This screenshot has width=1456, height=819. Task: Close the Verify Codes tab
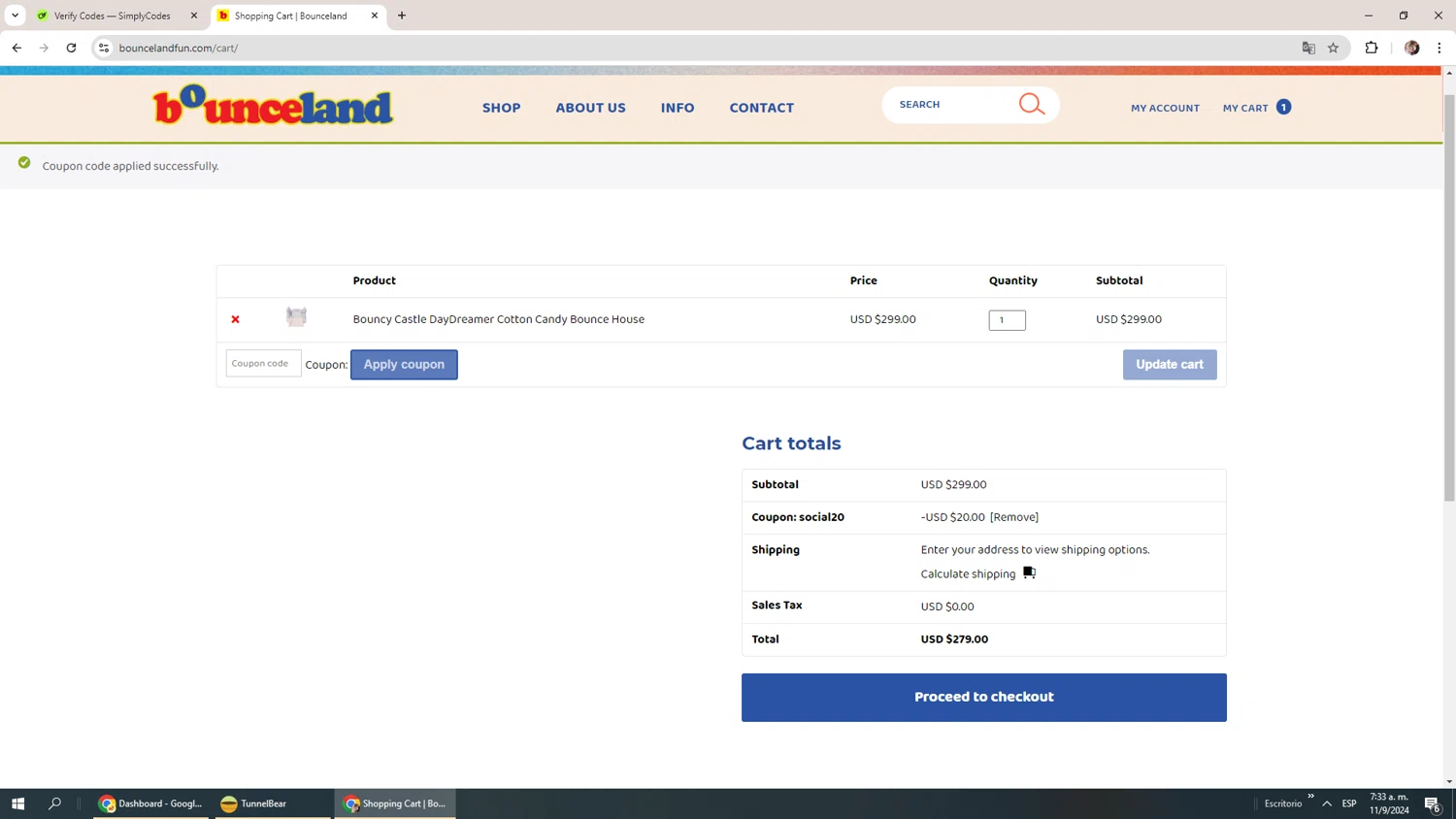tap(194, 16)
